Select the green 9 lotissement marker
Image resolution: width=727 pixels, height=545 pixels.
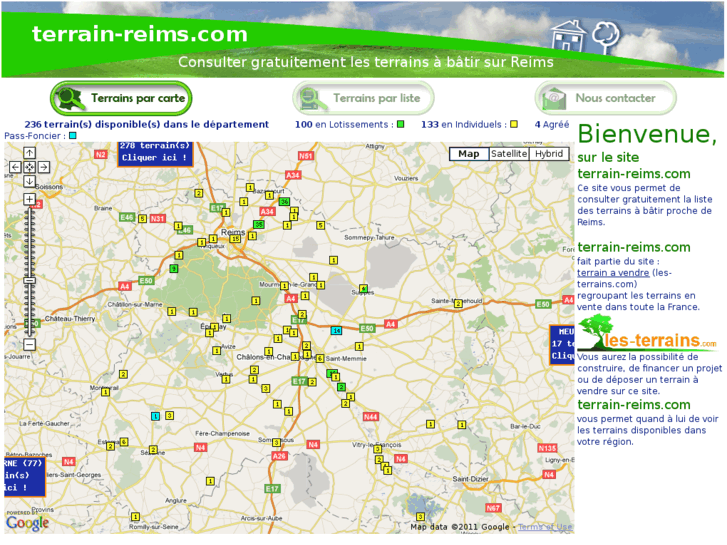pyautogui.click(x=174, y=269)
